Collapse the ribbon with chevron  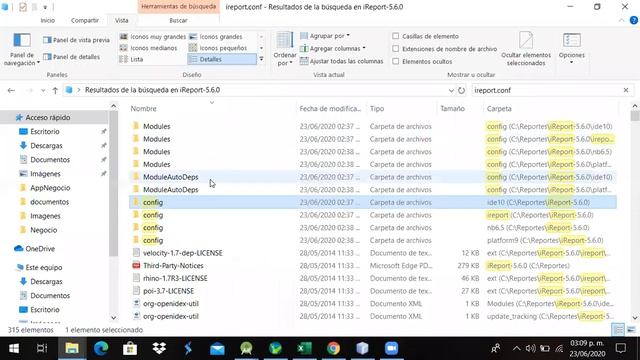(622, 20)
